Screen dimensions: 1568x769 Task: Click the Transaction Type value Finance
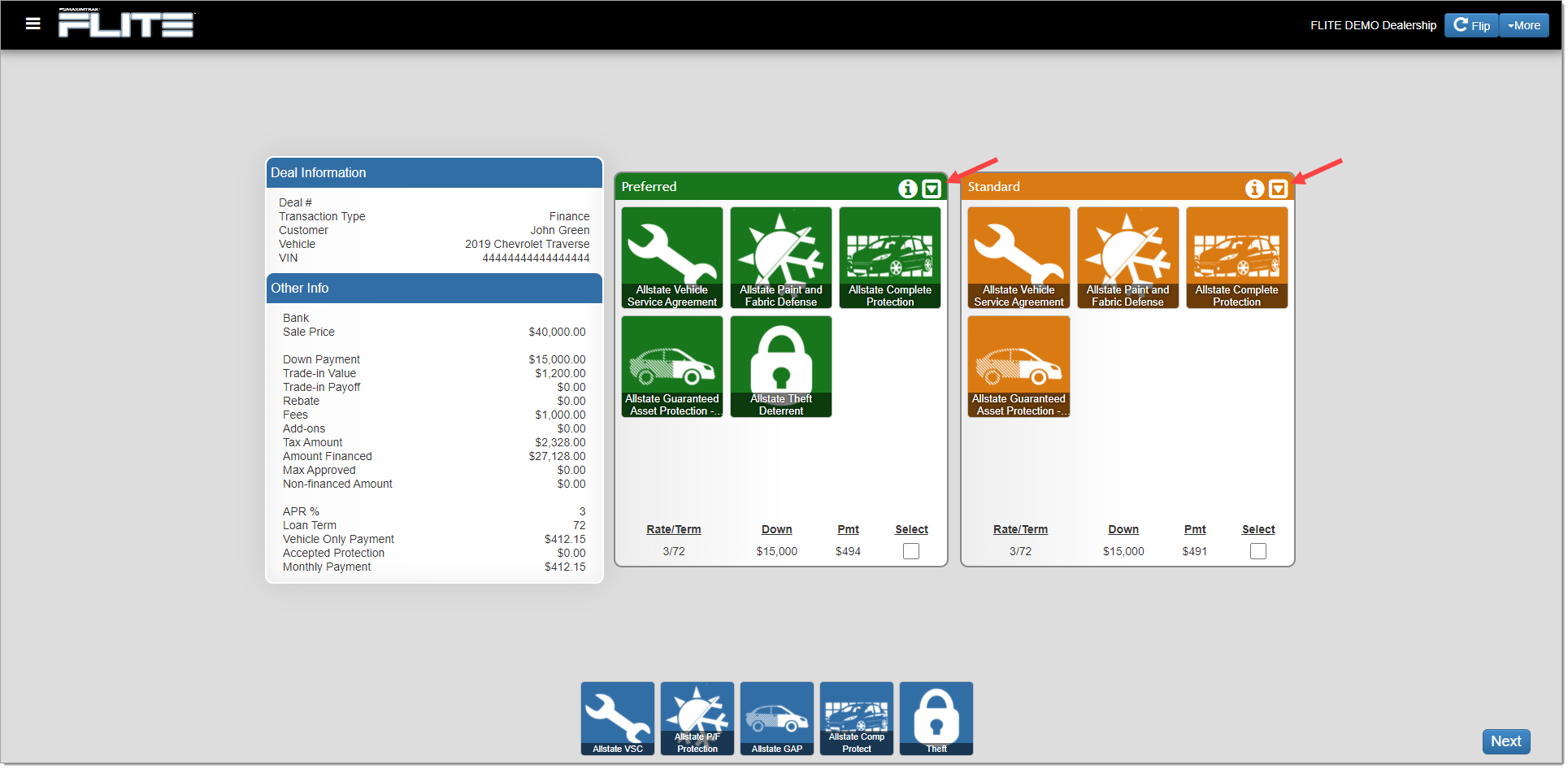pyautogui.click(x=569, y=216)
